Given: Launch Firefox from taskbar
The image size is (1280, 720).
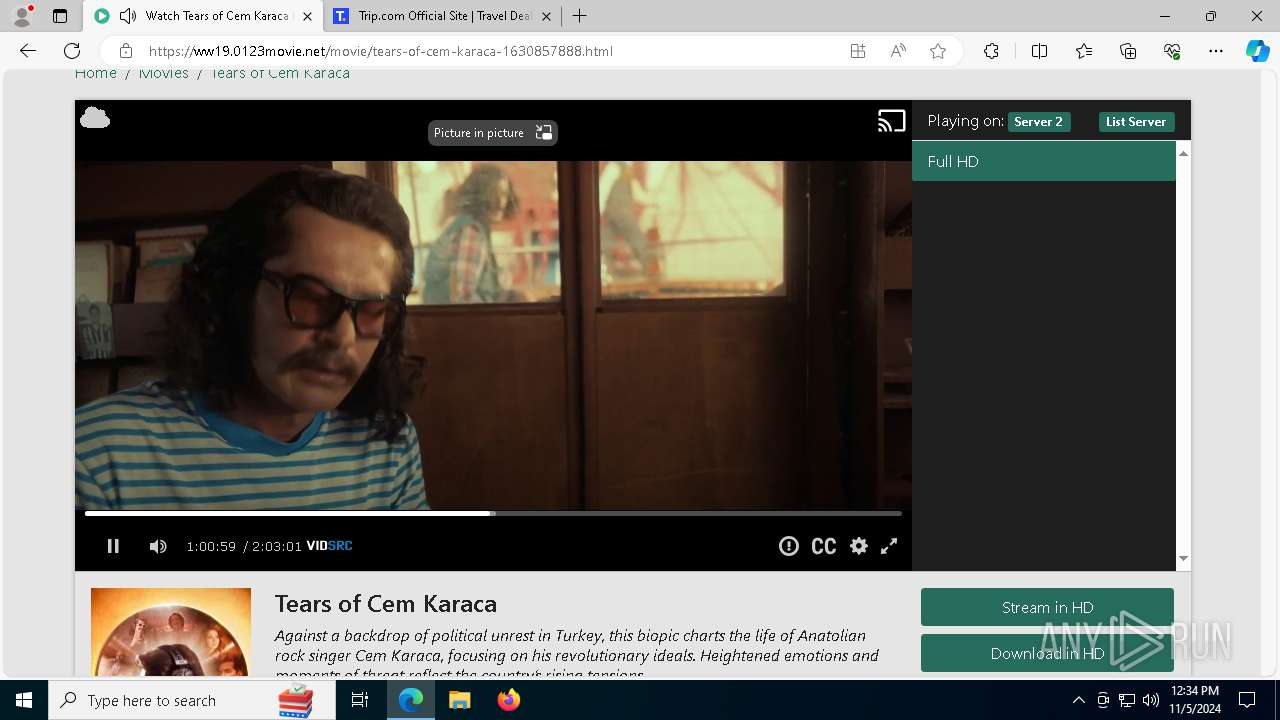Looking at the screenshot, I should coord(508,700).
